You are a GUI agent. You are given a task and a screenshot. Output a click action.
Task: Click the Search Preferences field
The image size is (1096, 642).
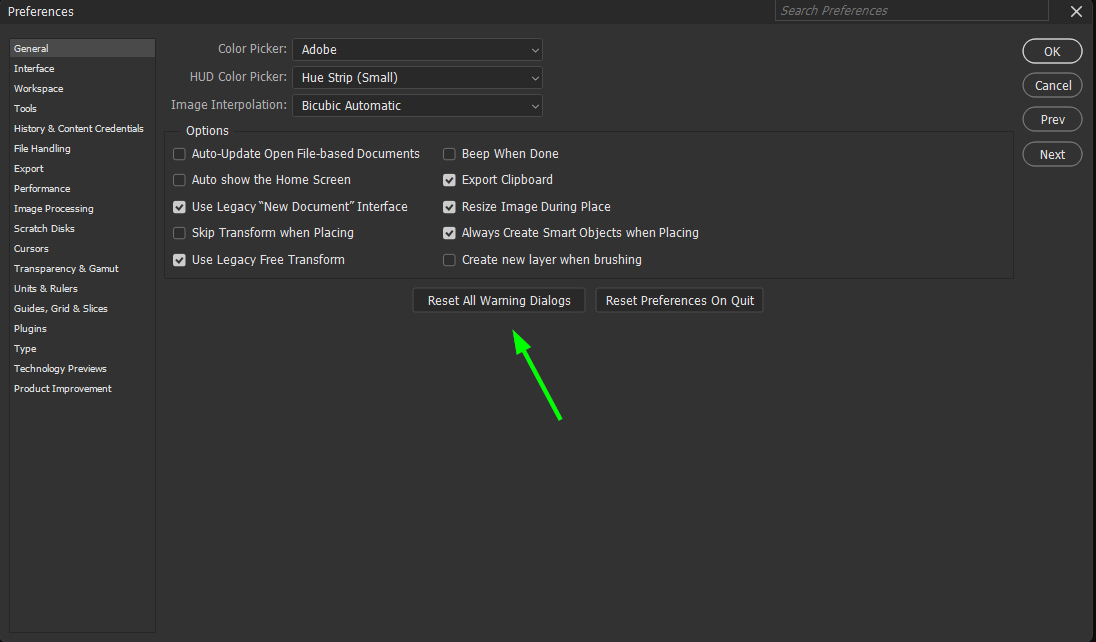coord(910,10)
